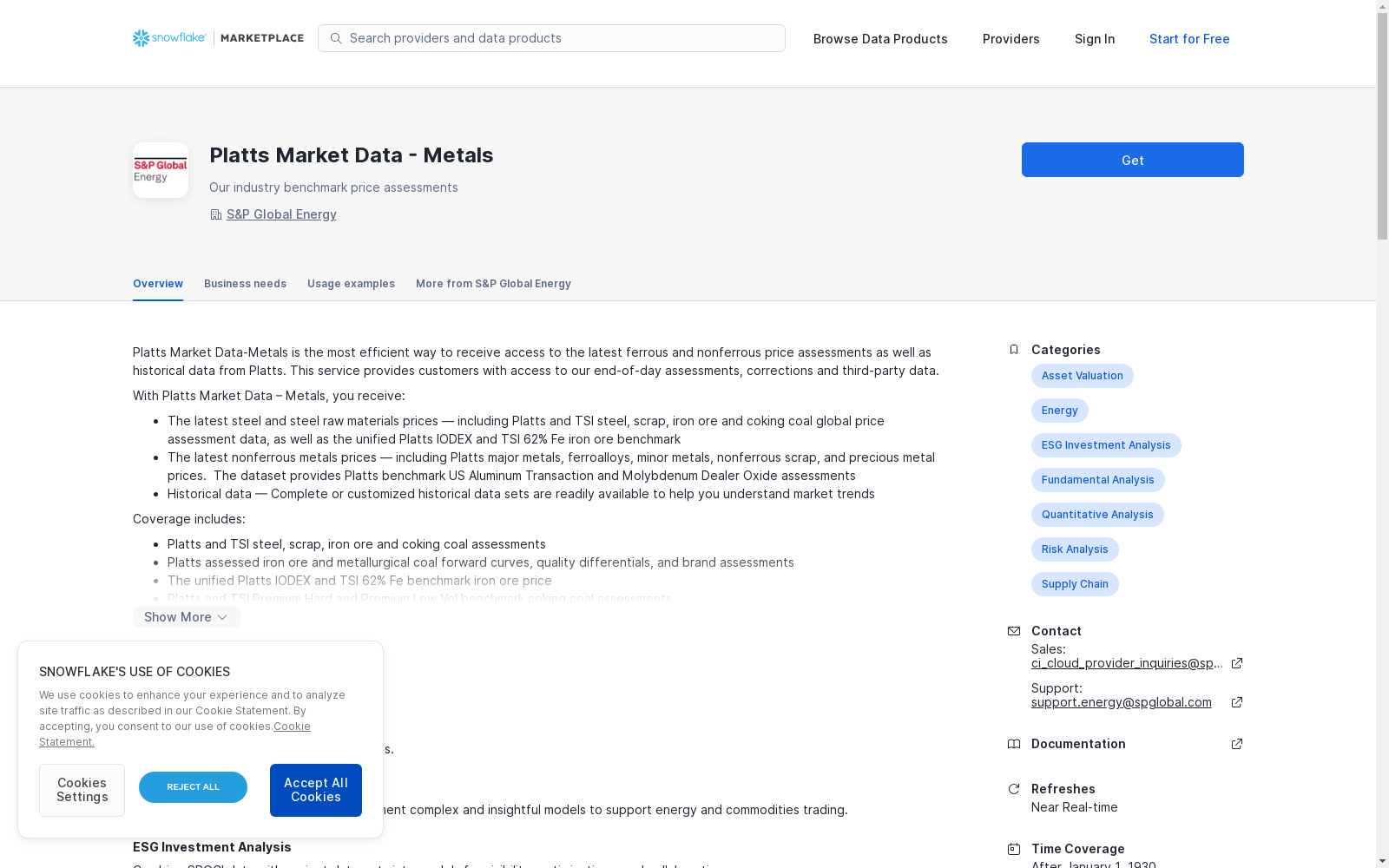Select the ESG Investment Analysis category tag
This screenshot has height=868, width=1389.
pos(1106,445)
